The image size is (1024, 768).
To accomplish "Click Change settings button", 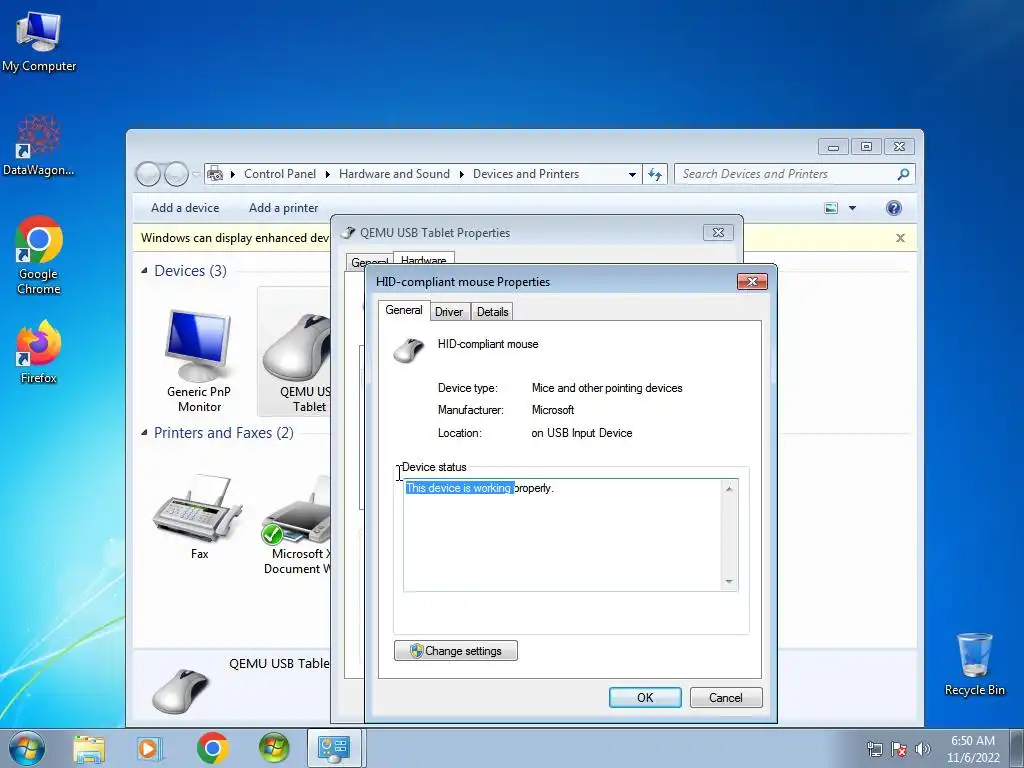I will coord(456,650).
